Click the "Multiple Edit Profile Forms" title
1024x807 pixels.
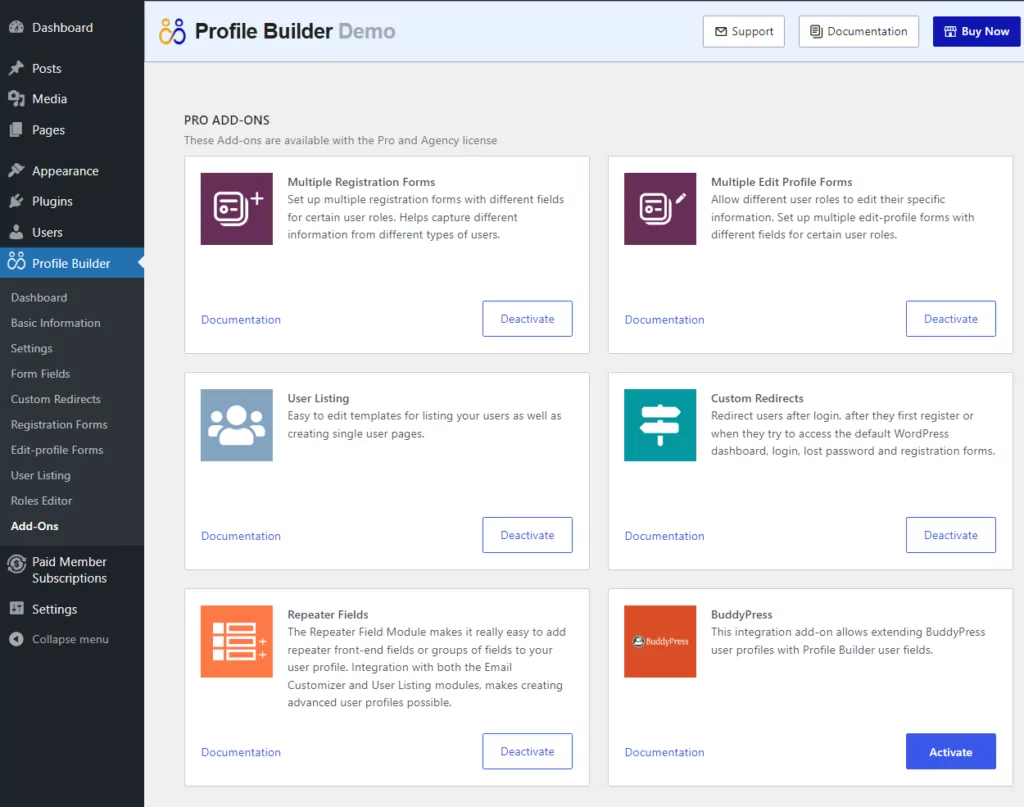[781, 182]
